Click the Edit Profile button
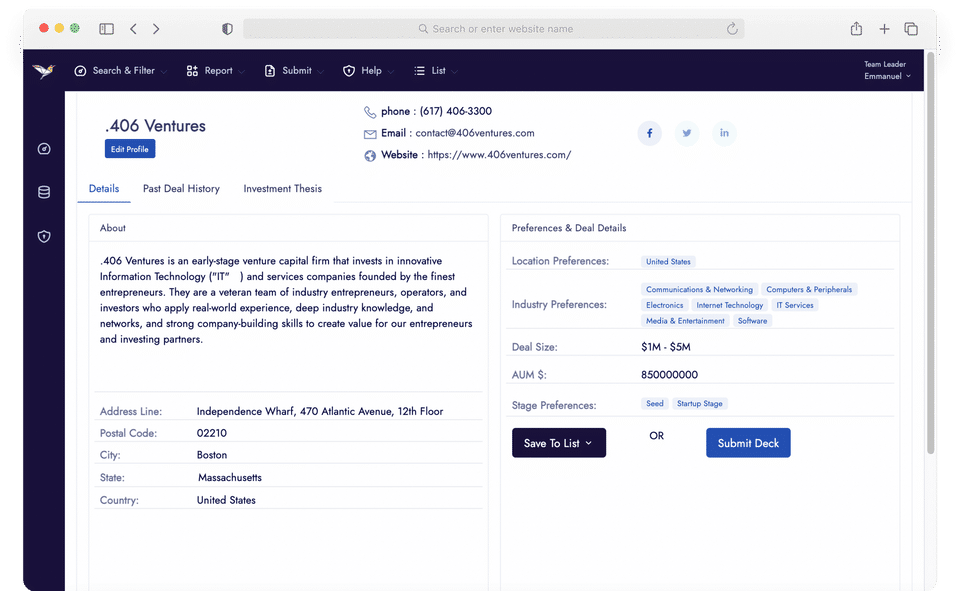This screenshot has width=960, height=591. pyautogui.click(x=130, y=149)
